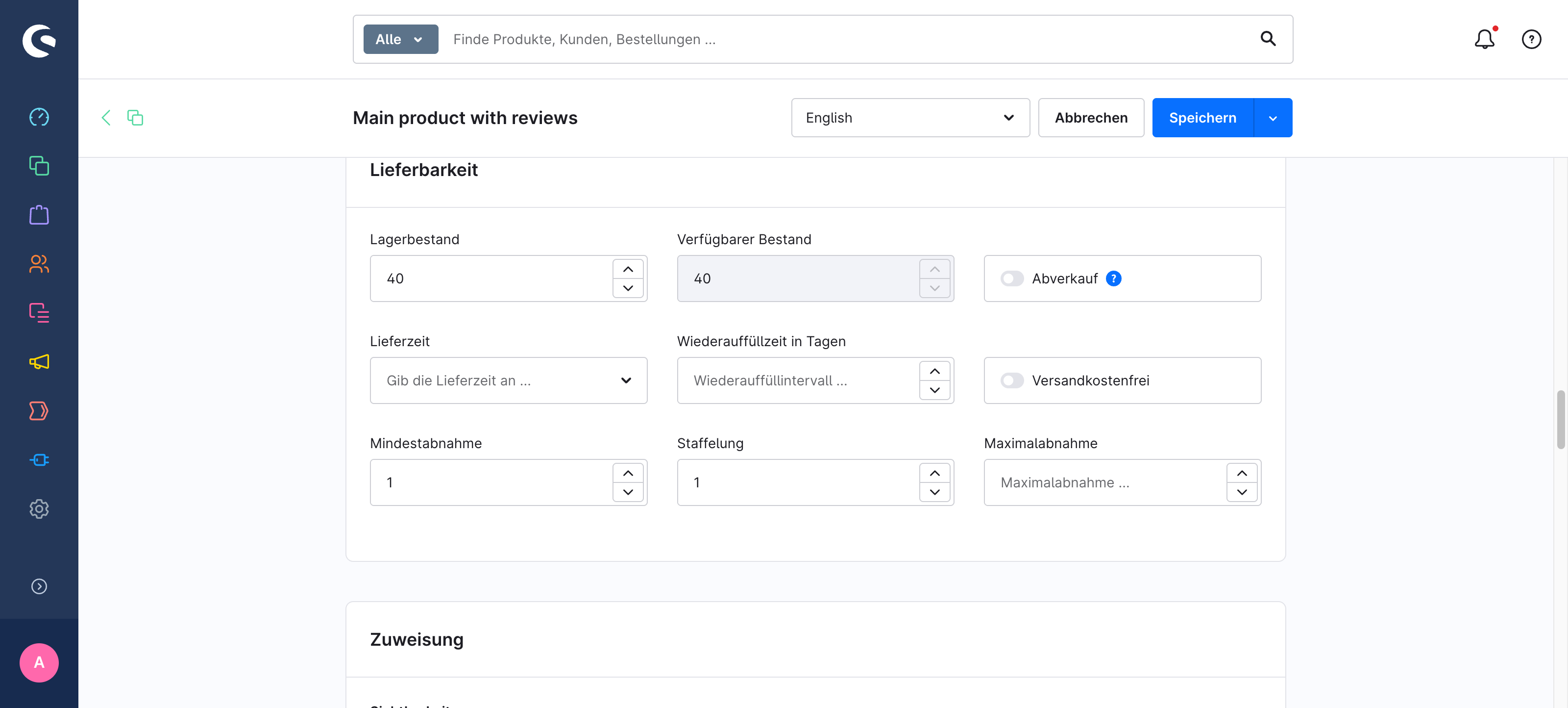Open the help question mark icon

point(1531,39)
